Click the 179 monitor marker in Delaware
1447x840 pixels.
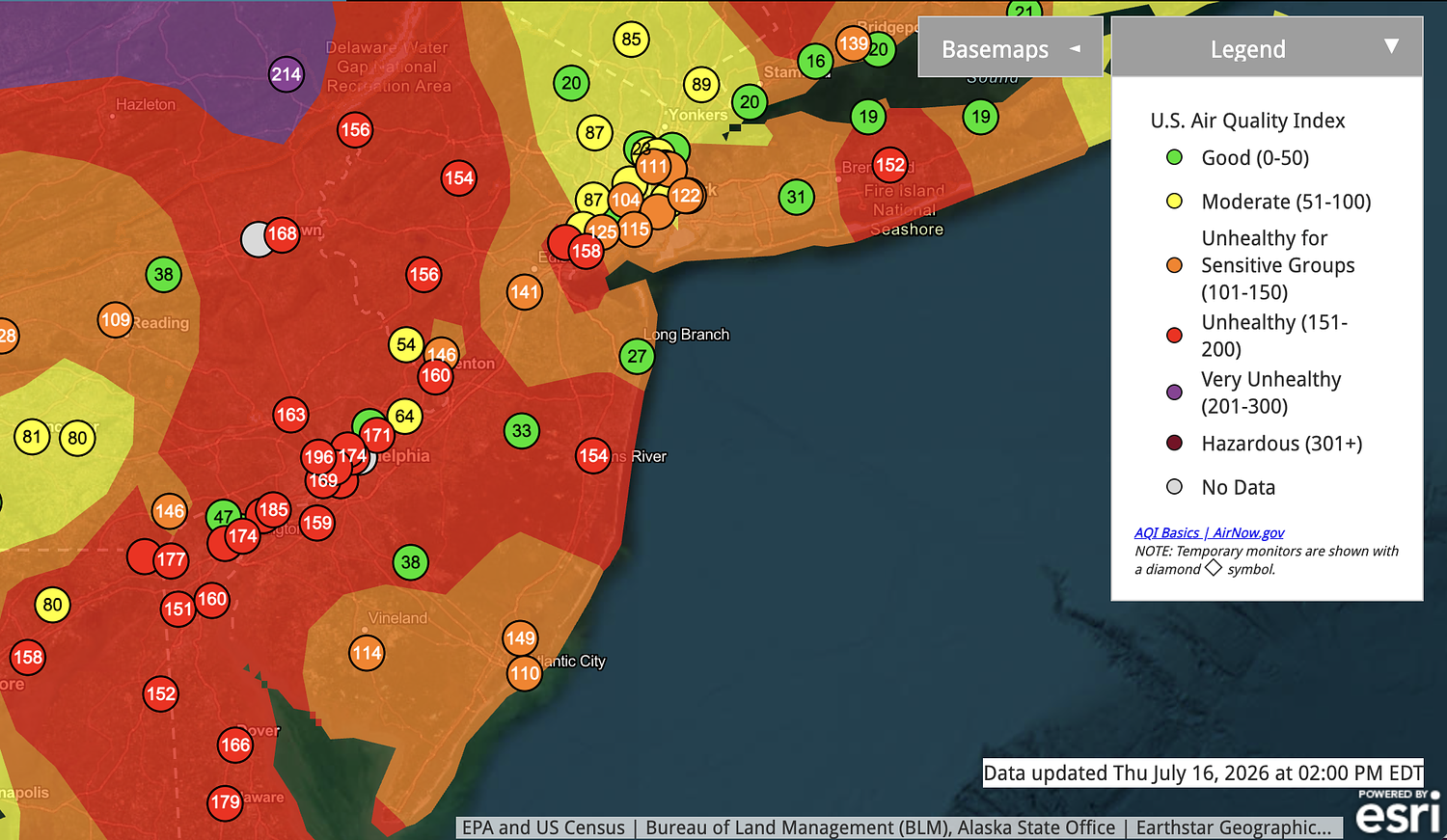point(225,802)
